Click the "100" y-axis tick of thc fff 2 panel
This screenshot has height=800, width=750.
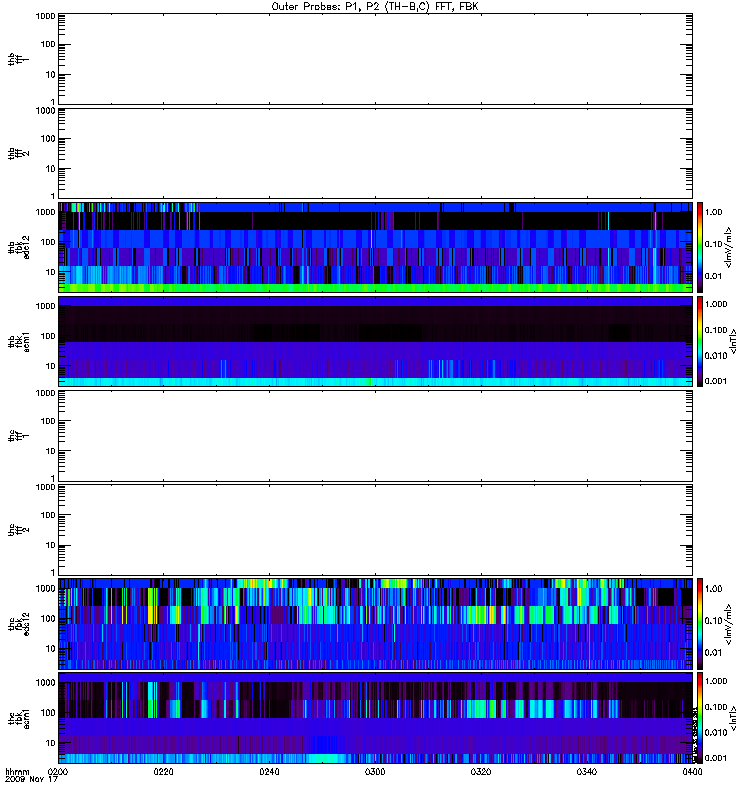[48, 515]
